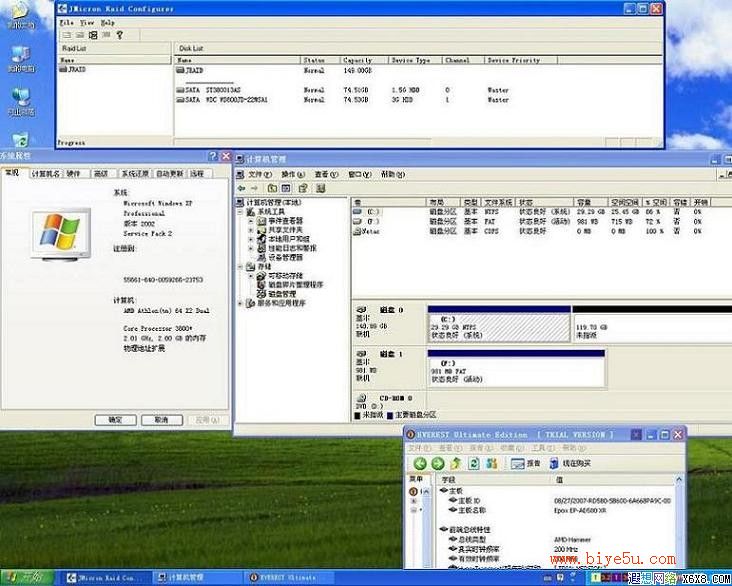Click the 确定 button
This screenshot has height=586, width=732.
coord(115,420)
